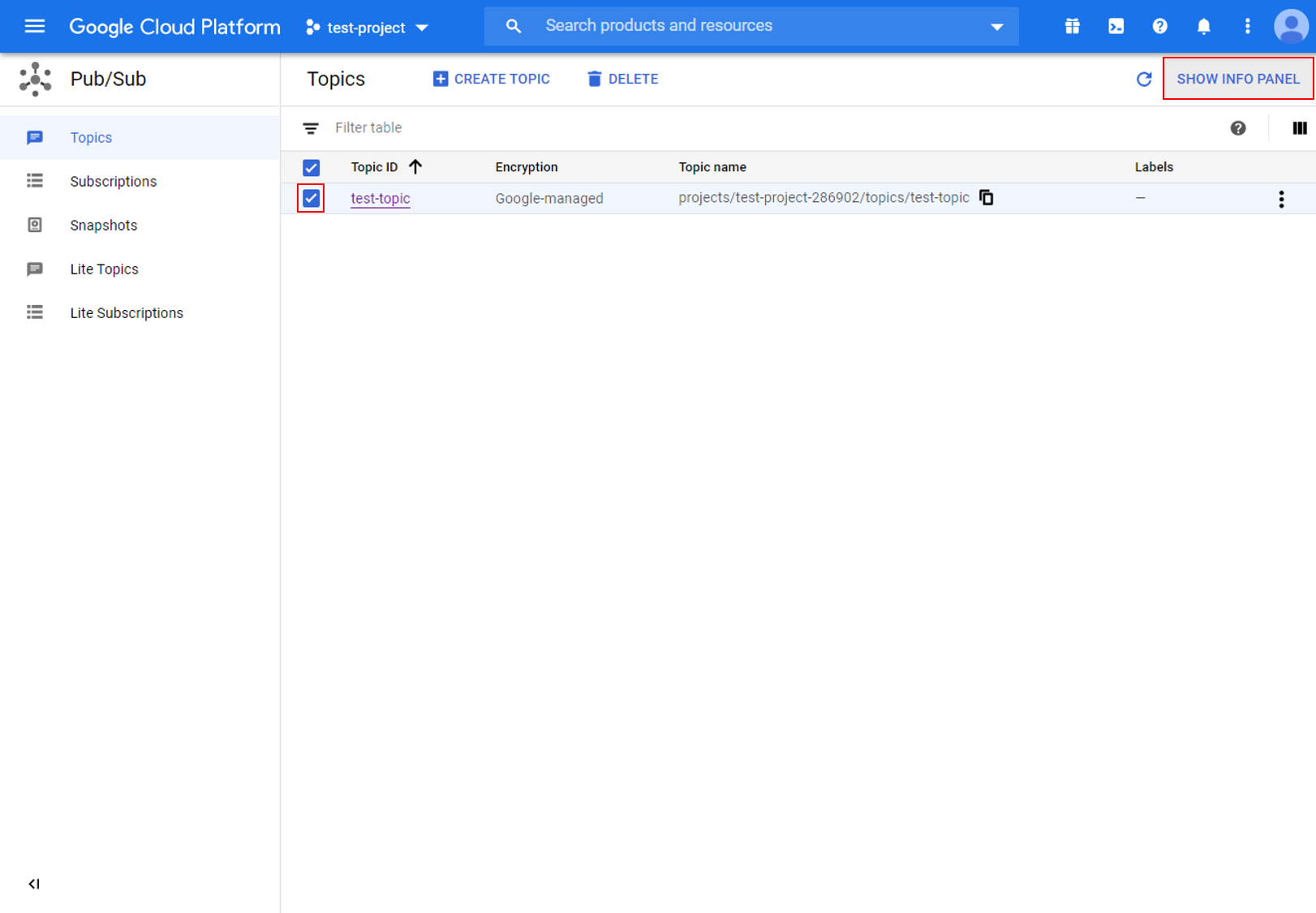
Task: Click the project selector dots icon
Action: tap(312, 28)
